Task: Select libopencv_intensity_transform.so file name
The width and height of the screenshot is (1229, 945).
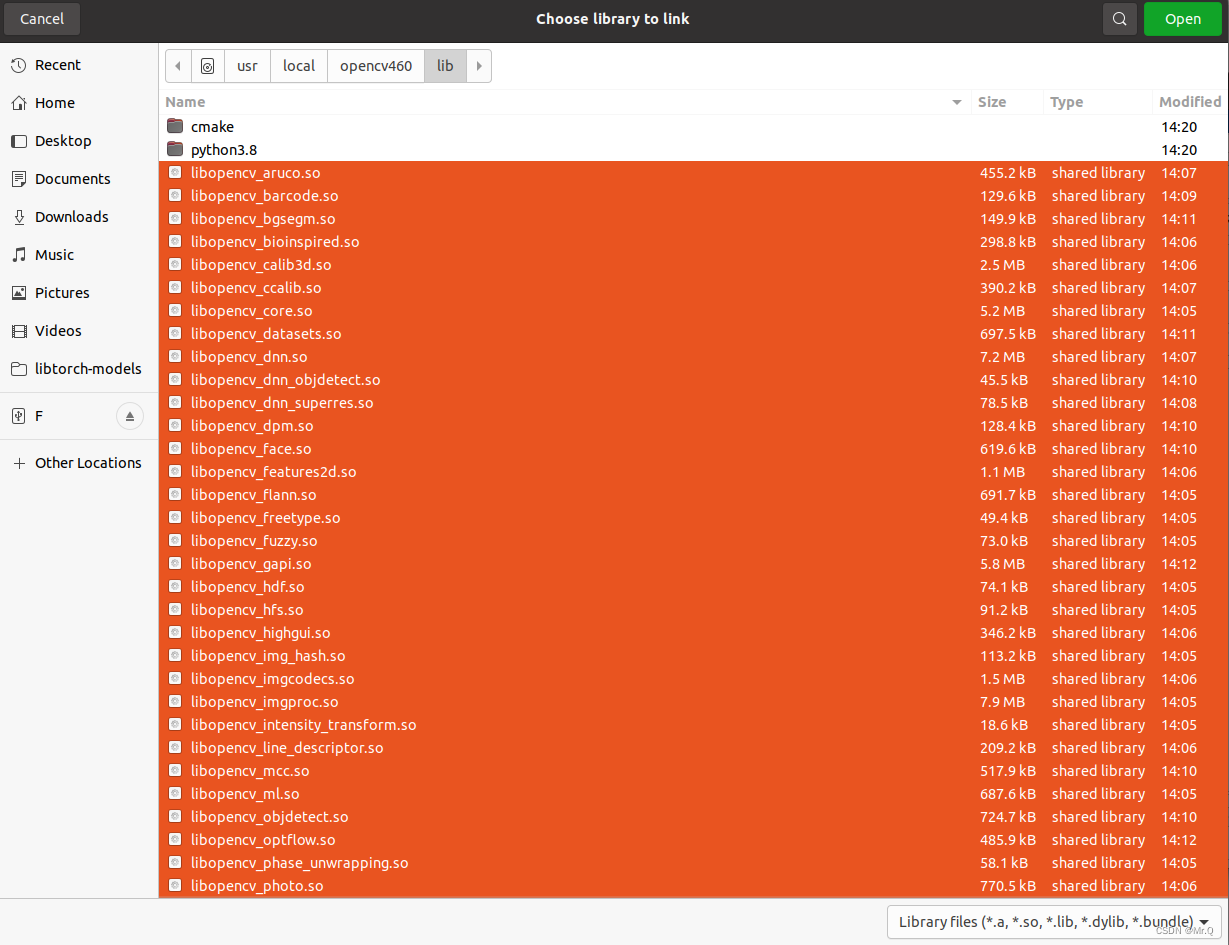Action: pyautogui.click(x=304, y=725)
